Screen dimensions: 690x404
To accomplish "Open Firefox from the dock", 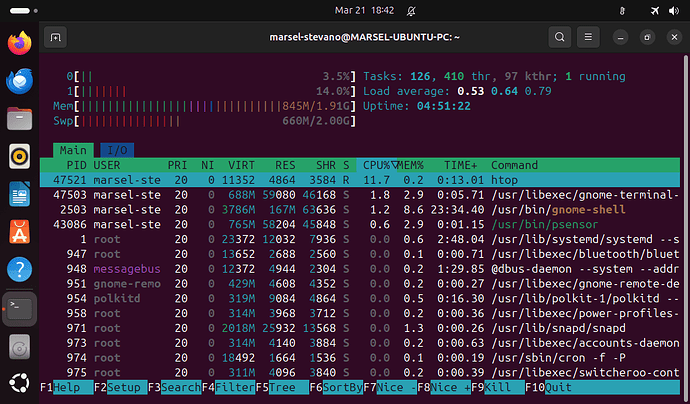I will [18, 44].
